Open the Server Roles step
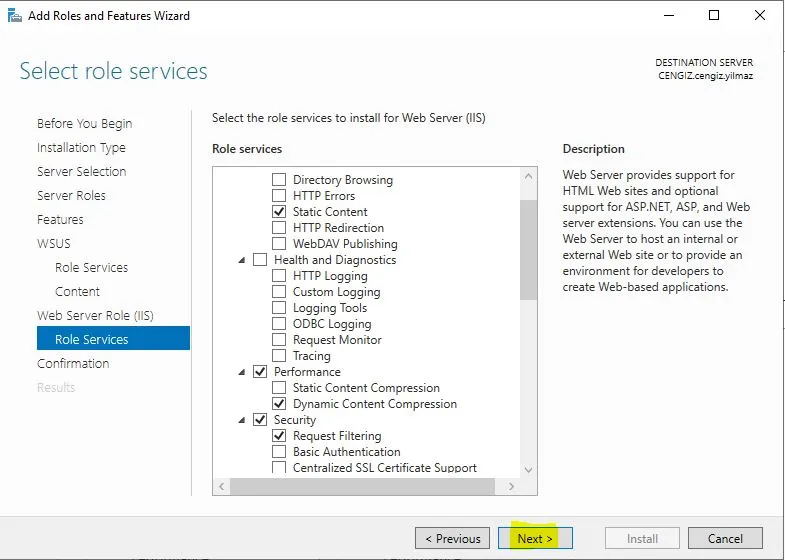 71,195
